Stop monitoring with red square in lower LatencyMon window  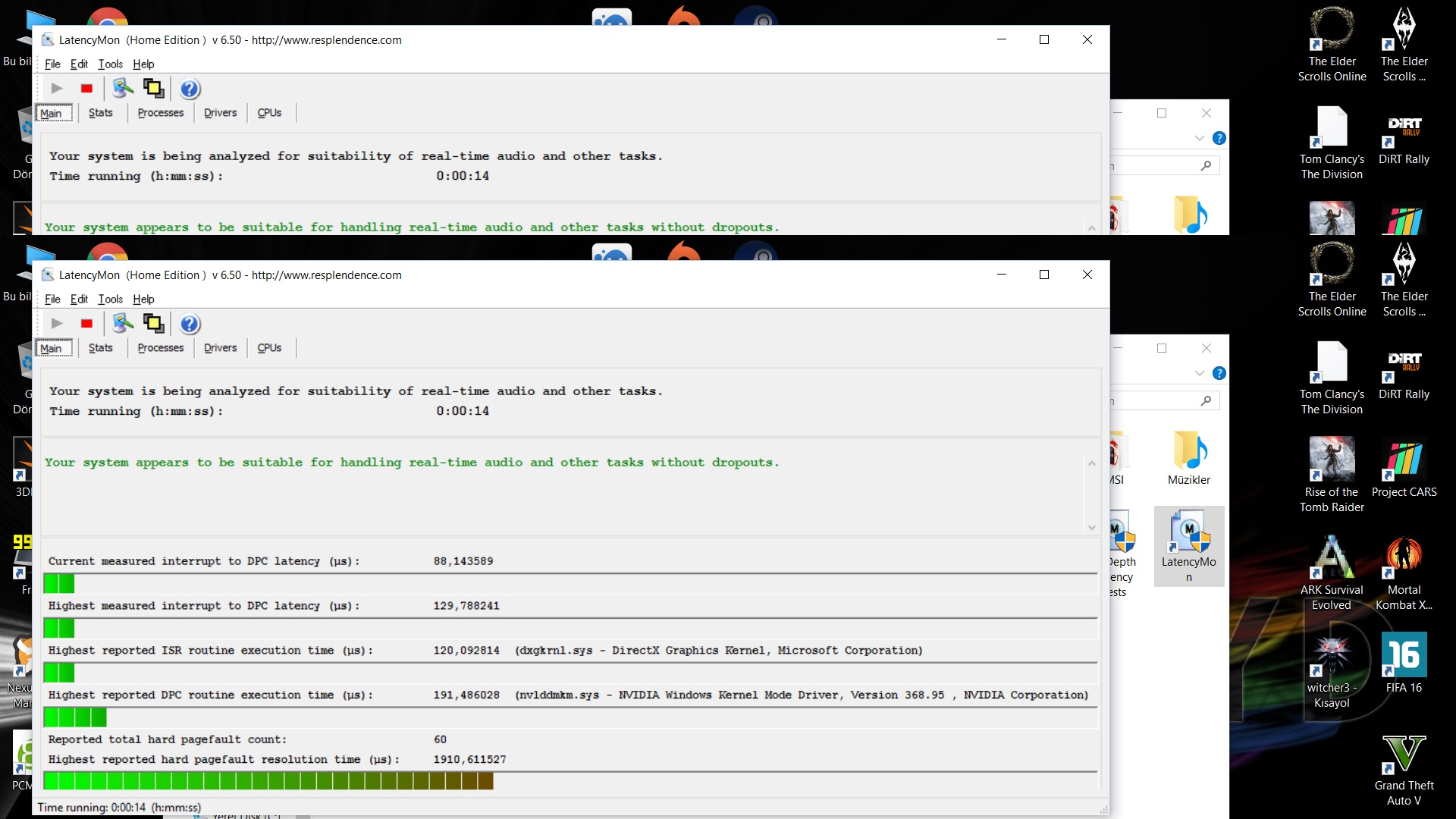(x=86, y=324)
